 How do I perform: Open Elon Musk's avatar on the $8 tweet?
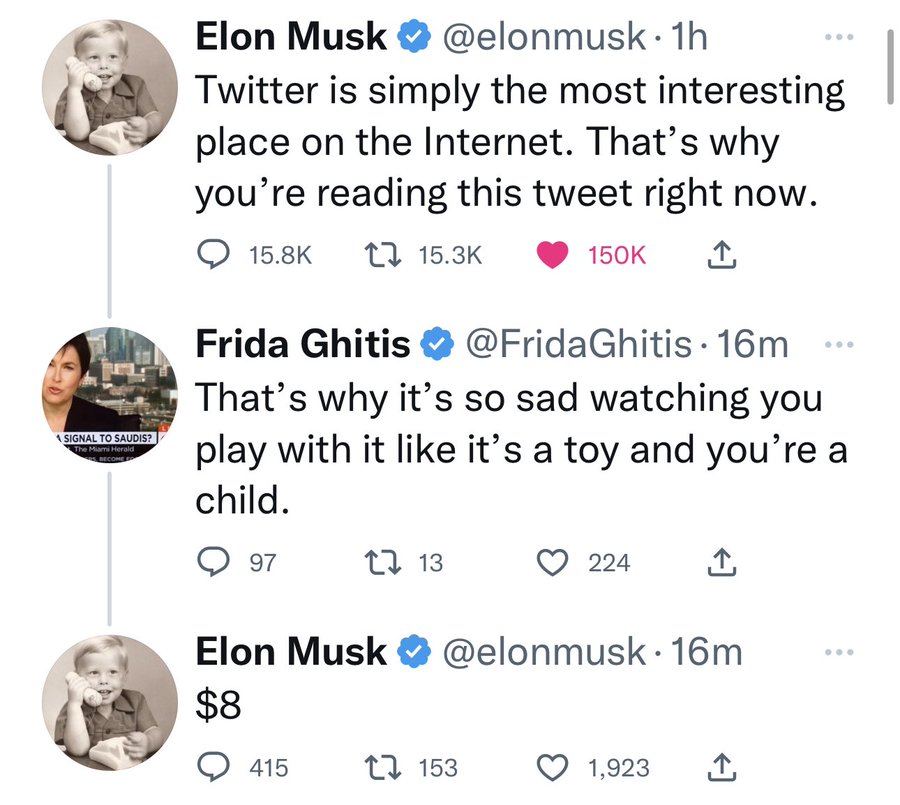(110, 702)
